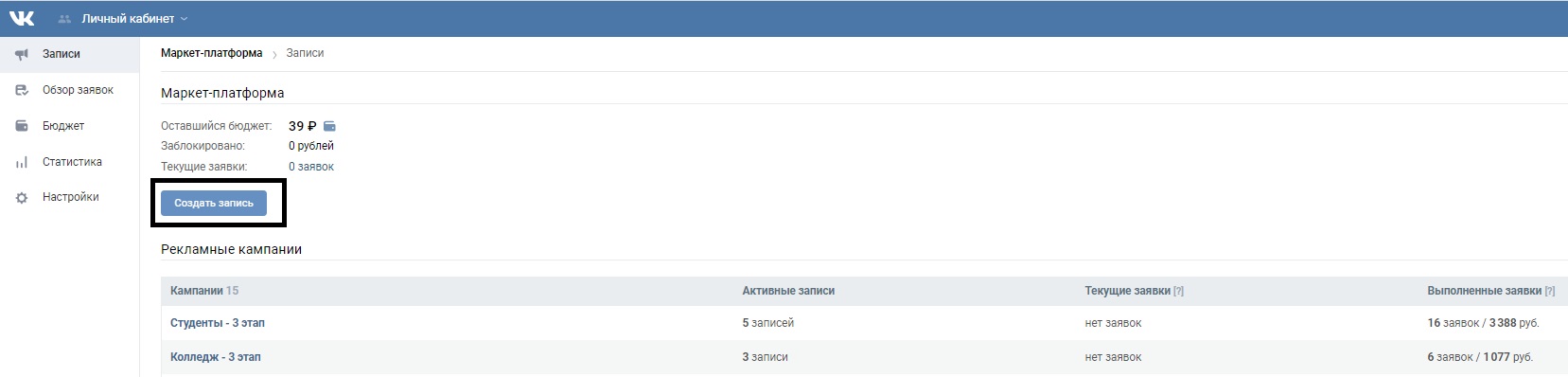Image resolution: width=1568 pixels, height=377 pixels.
Task: Open Личный кабинет menu label
Action: [128, 19]
